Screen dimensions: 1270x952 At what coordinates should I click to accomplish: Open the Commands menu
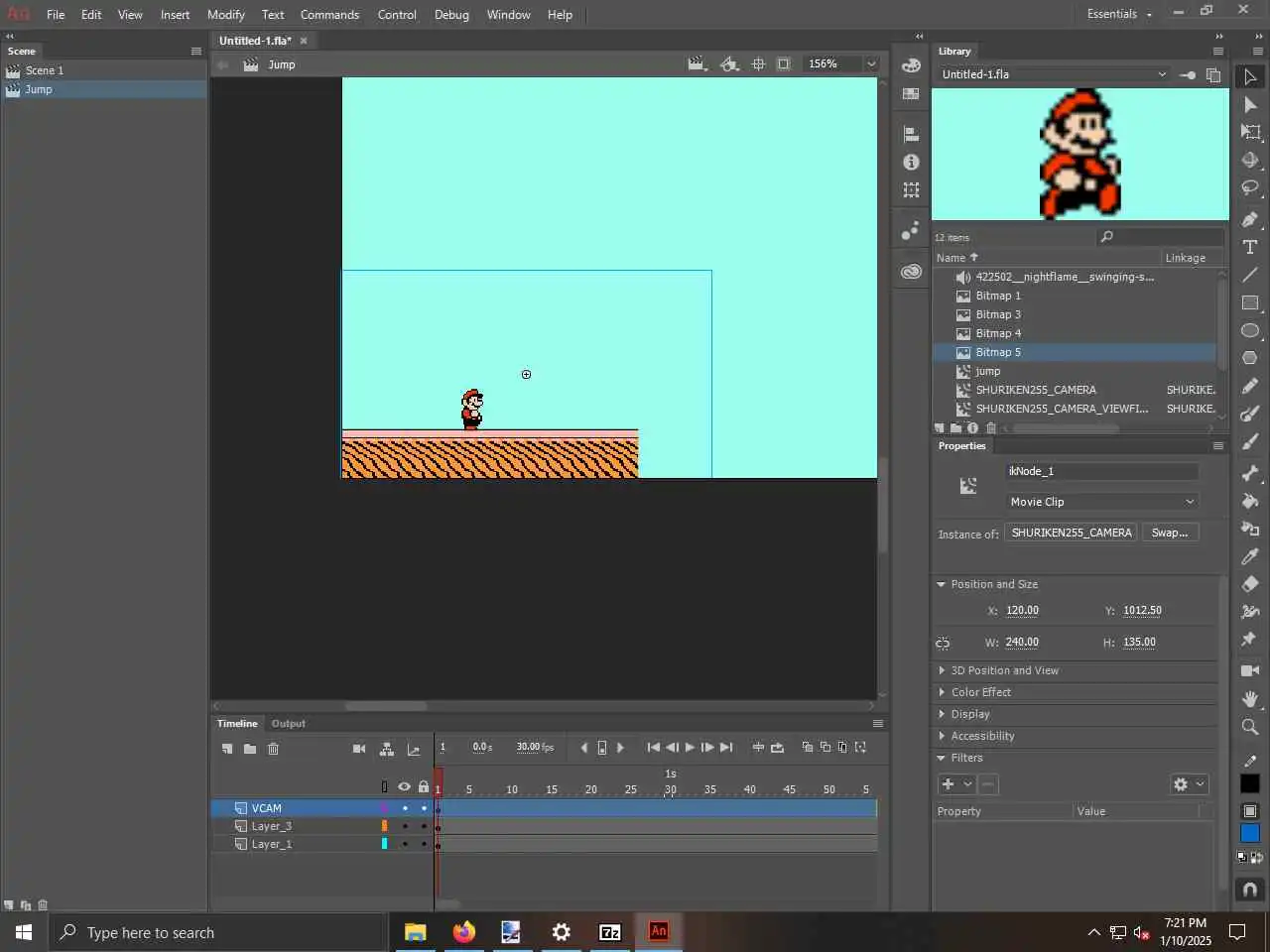[329, 15]
